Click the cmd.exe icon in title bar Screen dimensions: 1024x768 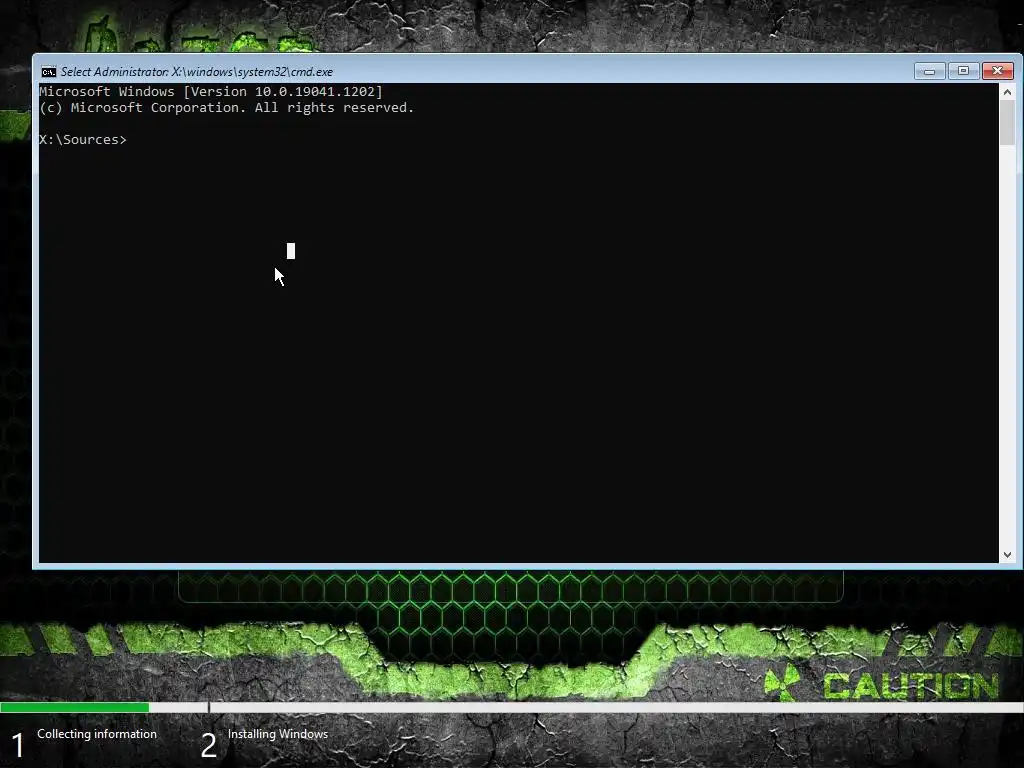(x=48, y=72)
